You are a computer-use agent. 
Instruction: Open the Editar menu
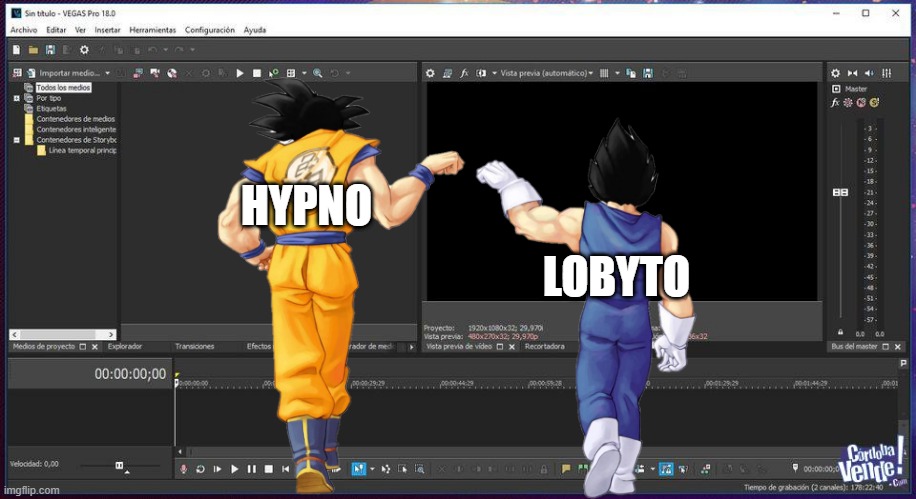coord(56,30)
